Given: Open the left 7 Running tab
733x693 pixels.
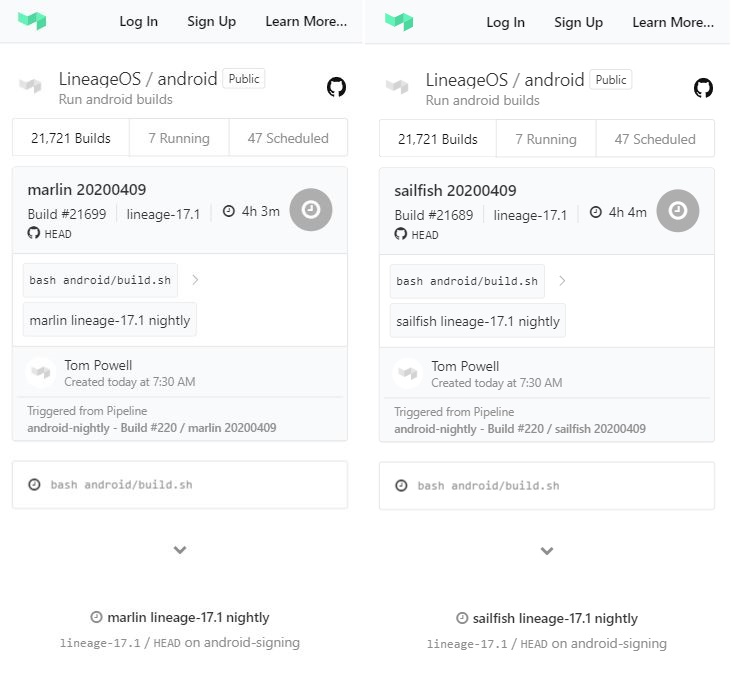Looking at the screenshot, I should pos(179,139).
